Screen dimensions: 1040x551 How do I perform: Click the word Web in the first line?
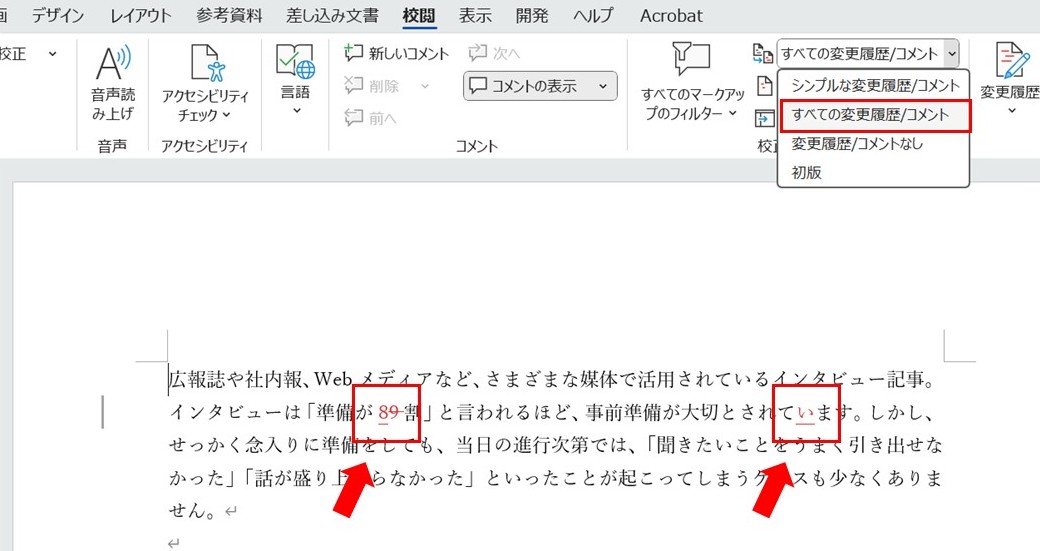[333, 379]
